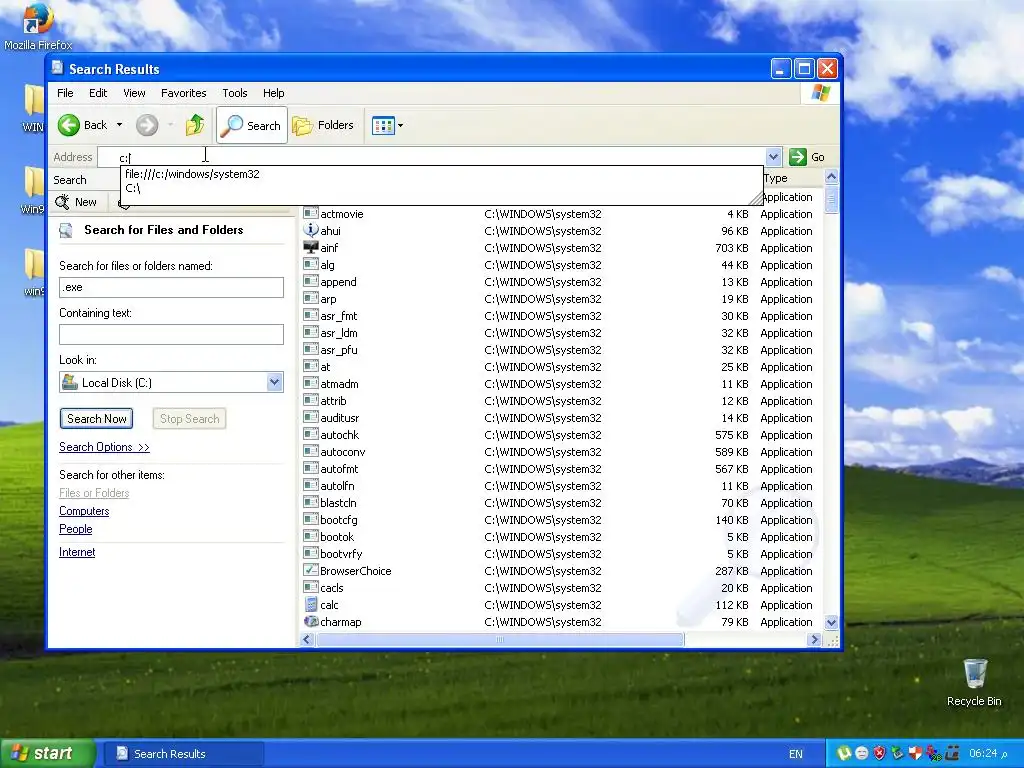Viewport: 1024px width, 768px height.
Task: Click the EN language indicator in taskbar
Action: [x=795, y=754]
